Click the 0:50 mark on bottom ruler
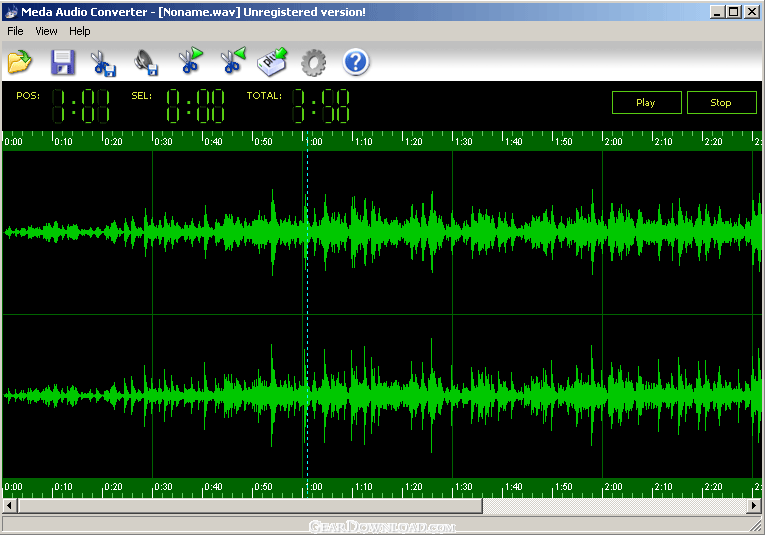The height and width of the screenshot is (535, 765). tap(263, 487)
